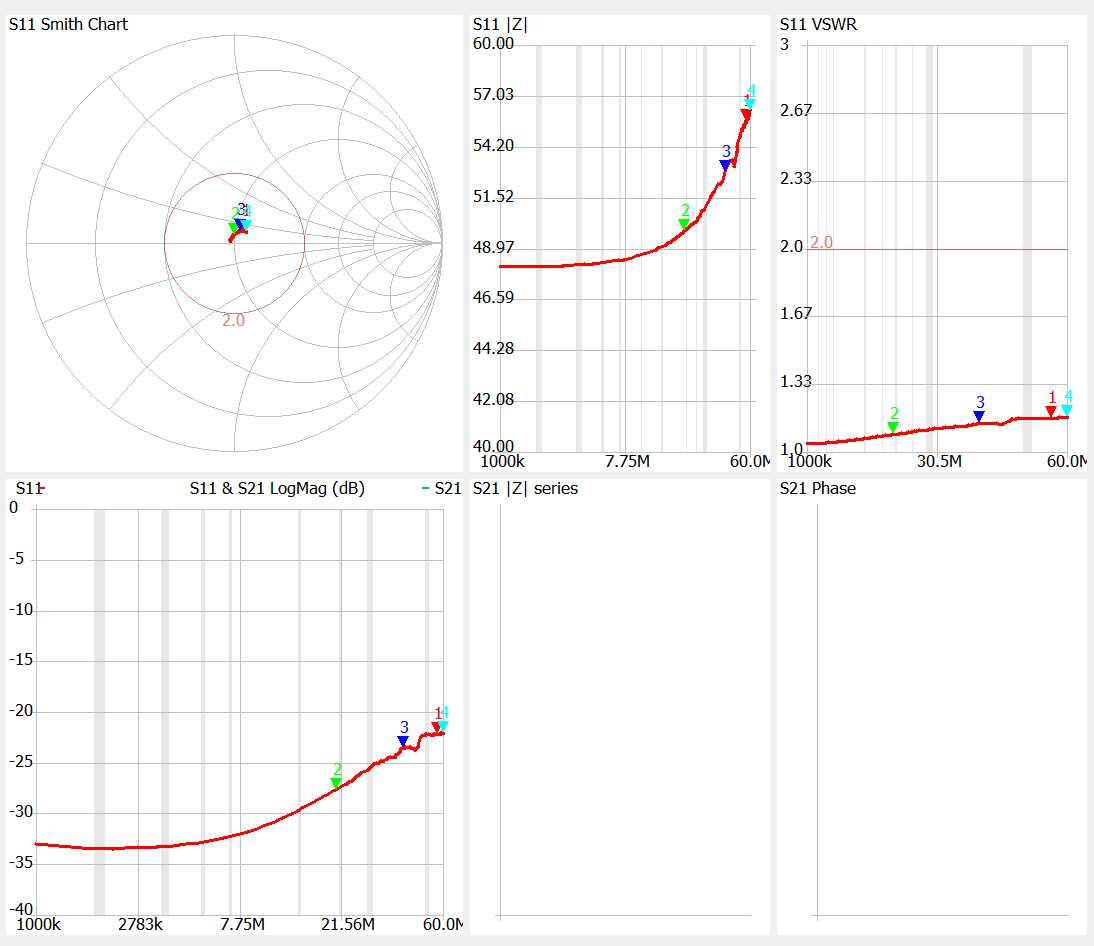Viewport: 1094px width, 946px height.
Task: Click the S21 Phase chart title
Action: click(818, 489)
